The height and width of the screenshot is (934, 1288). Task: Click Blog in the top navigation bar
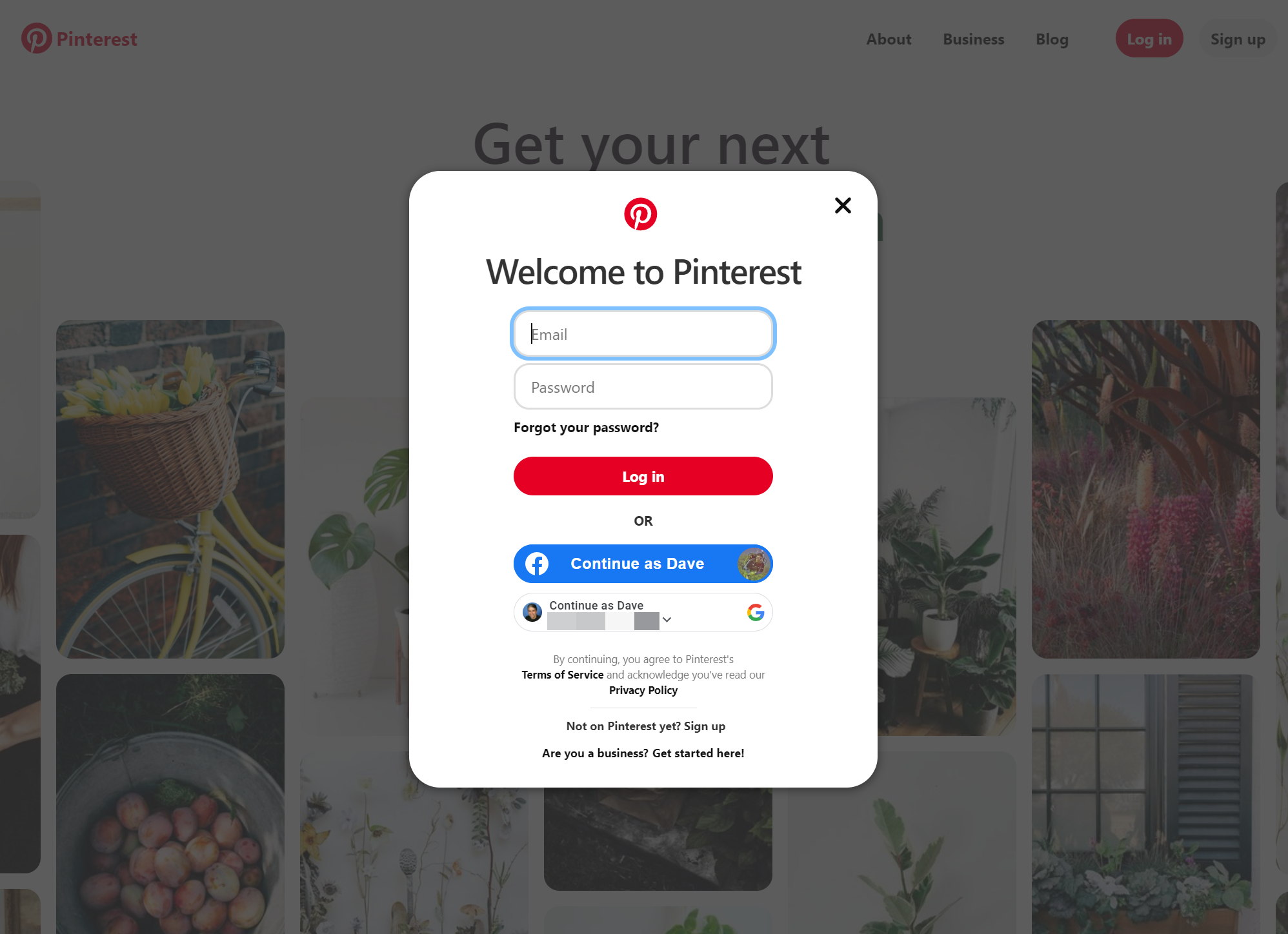[1051, 39]
